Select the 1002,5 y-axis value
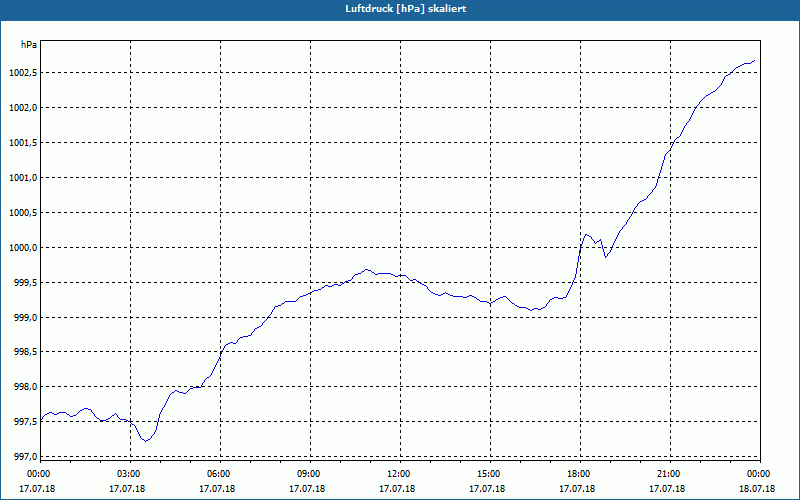 click(23, 73)
